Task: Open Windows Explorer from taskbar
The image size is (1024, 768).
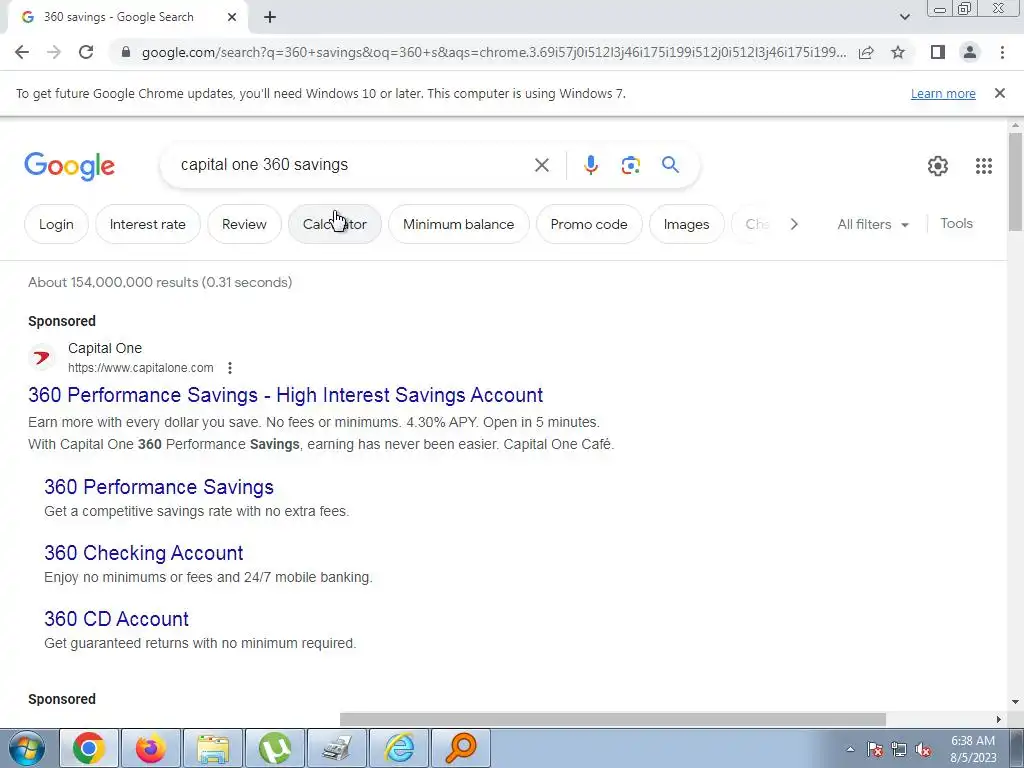Action: coord(213,748)
